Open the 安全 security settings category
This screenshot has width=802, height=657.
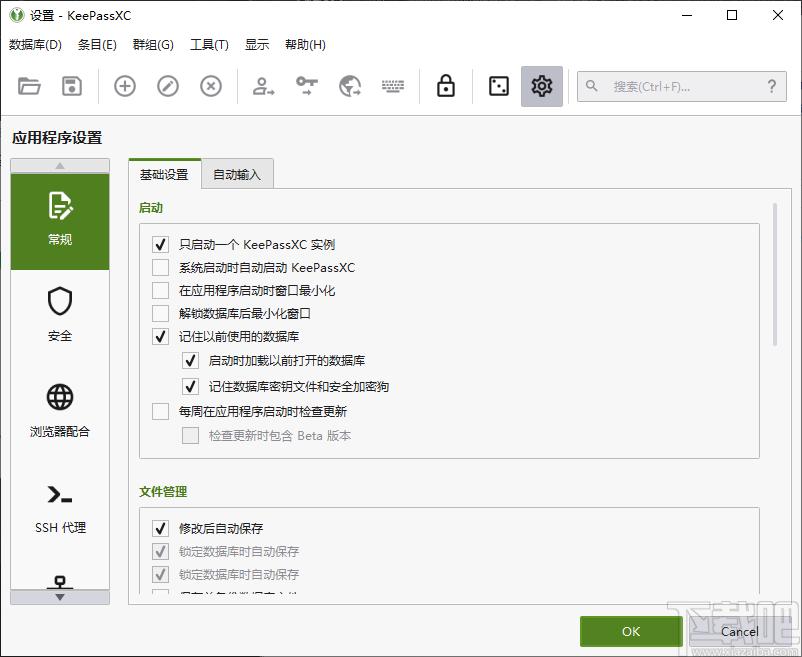pos(60,314)
